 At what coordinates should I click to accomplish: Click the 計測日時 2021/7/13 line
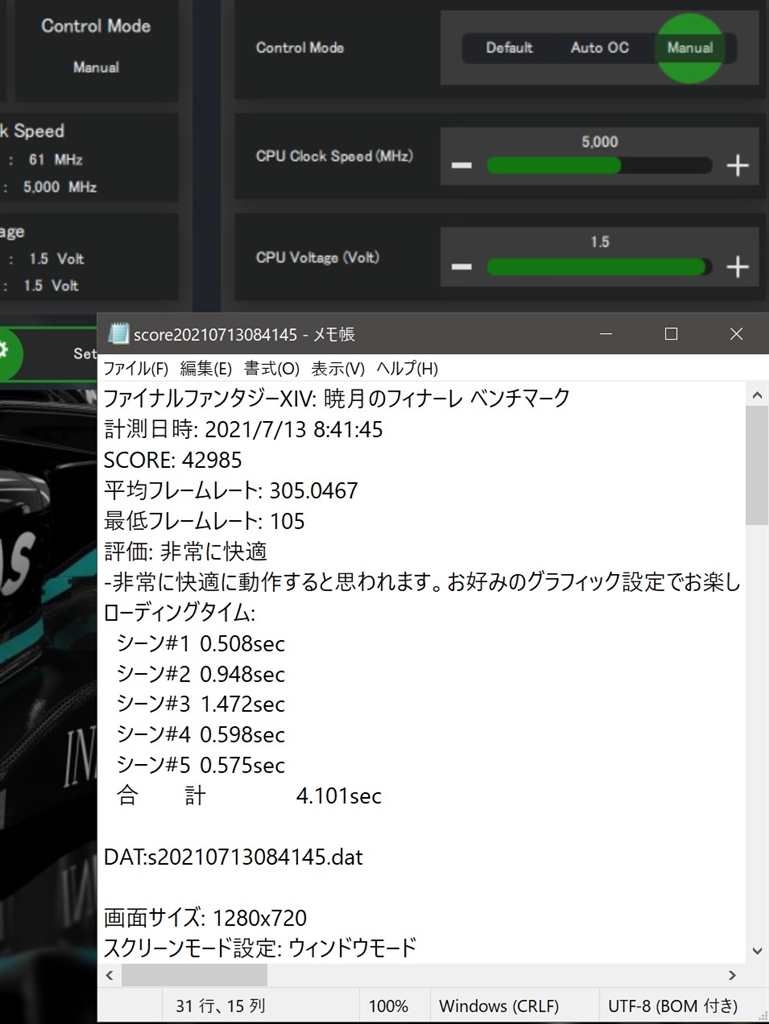pyautogui.click(x=243, y=430)
